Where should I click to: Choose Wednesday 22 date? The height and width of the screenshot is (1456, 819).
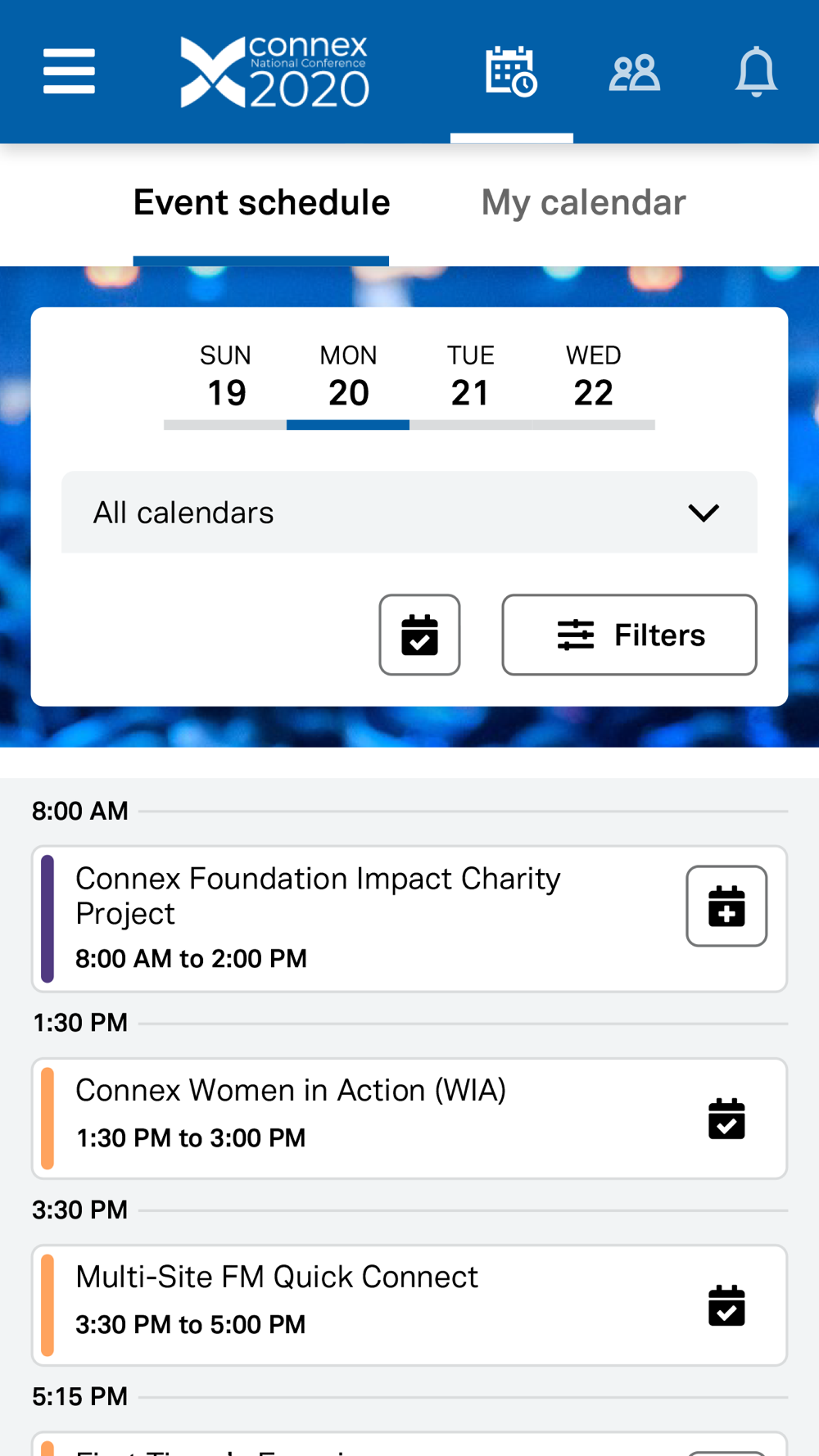coord(594,377)
